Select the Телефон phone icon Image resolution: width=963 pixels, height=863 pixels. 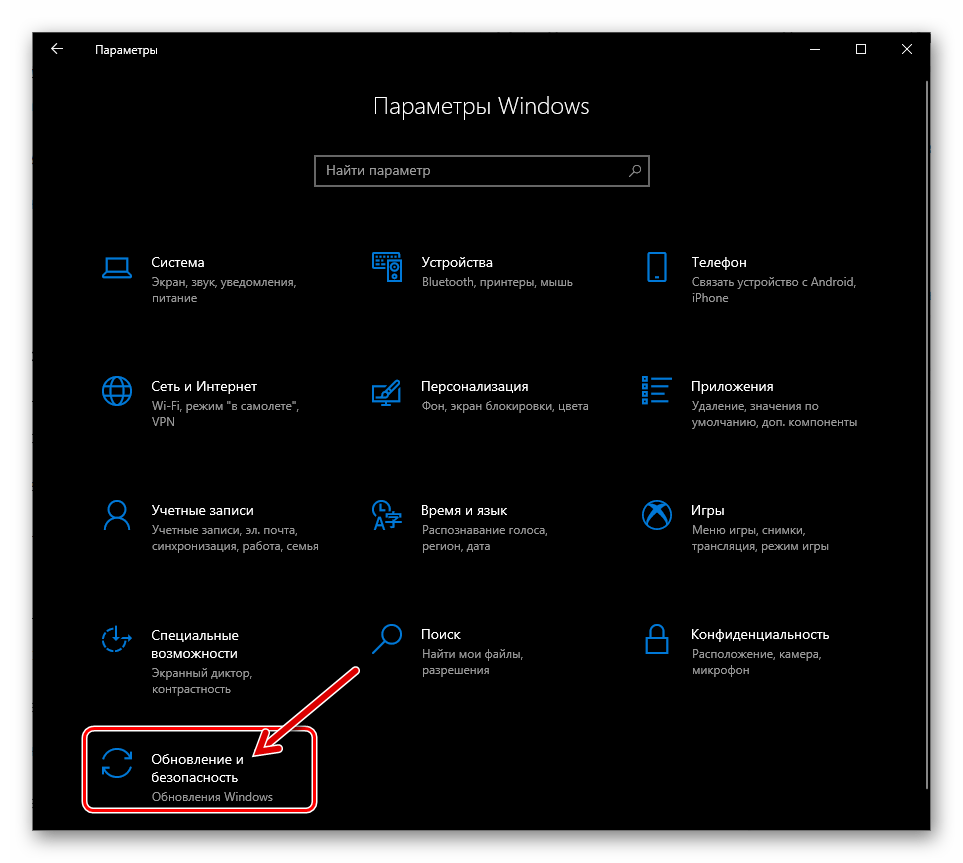click(x=657, y=267)
